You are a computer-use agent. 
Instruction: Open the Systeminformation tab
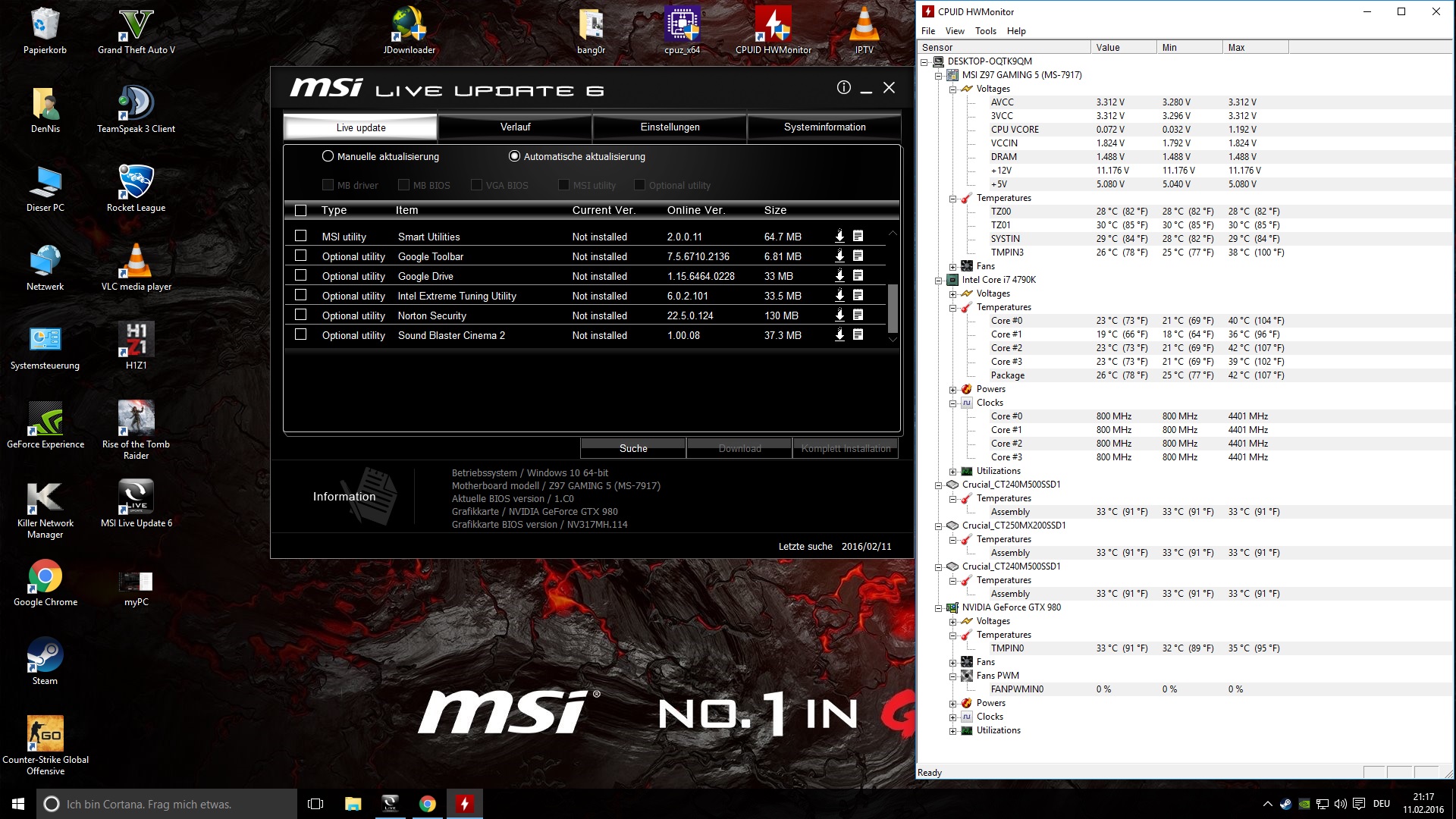point(824,127)
